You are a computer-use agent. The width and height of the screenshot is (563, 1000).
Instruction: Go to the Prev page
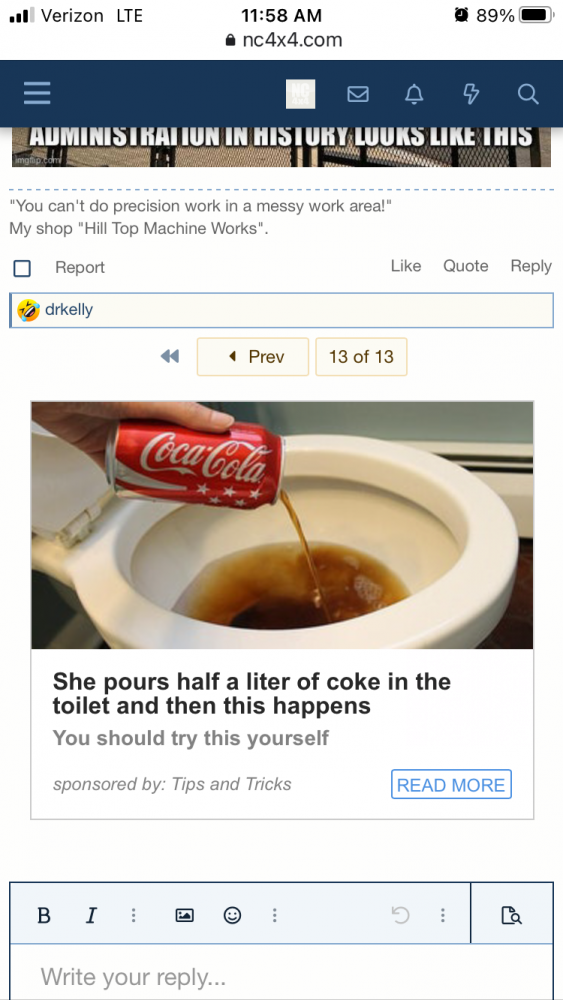click(253, 357)
